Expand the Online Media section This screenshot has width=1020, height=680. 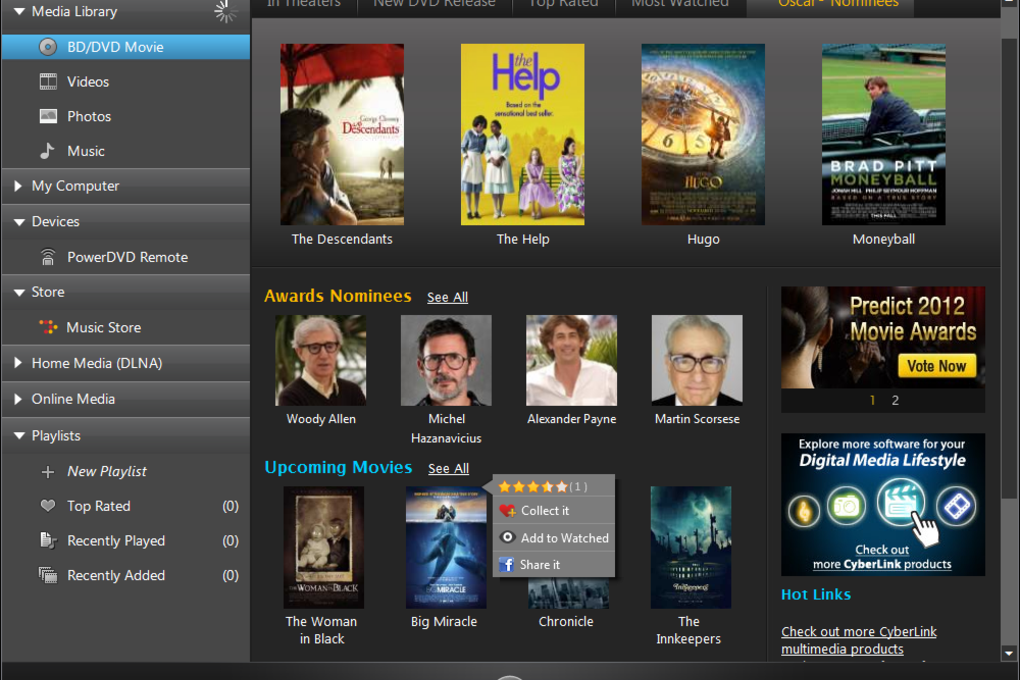(x=18, y=399)
